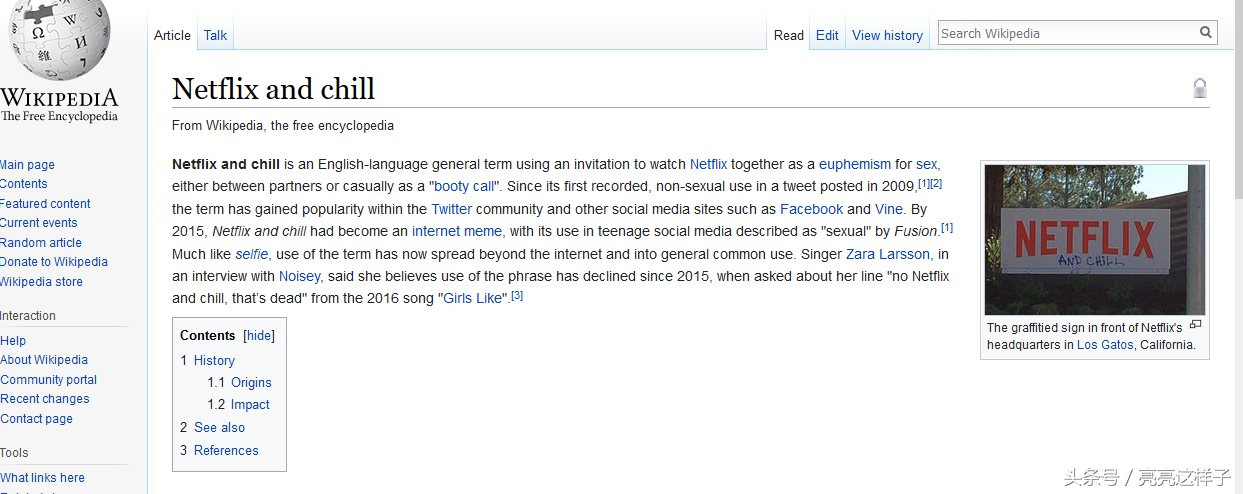Open the View history tab
Image resolution: width=1243 pixels, height=494 pixels.
[x=887, y=35]
